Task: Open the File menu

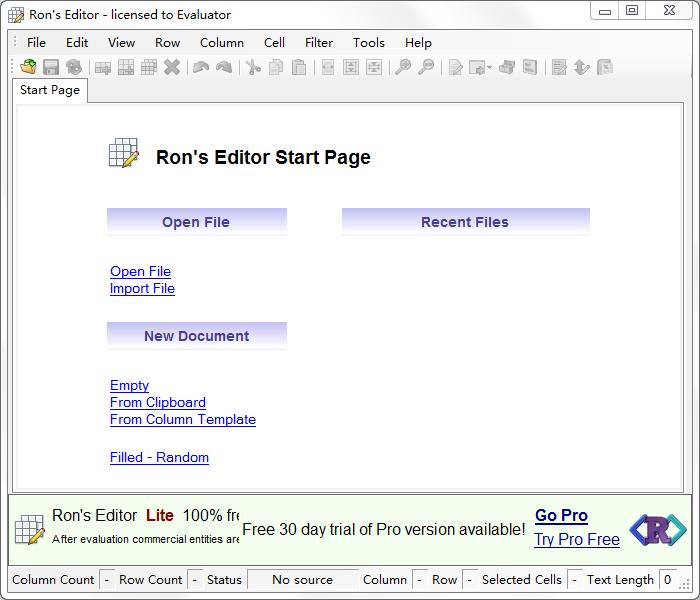Action: (x=36, y=42)
